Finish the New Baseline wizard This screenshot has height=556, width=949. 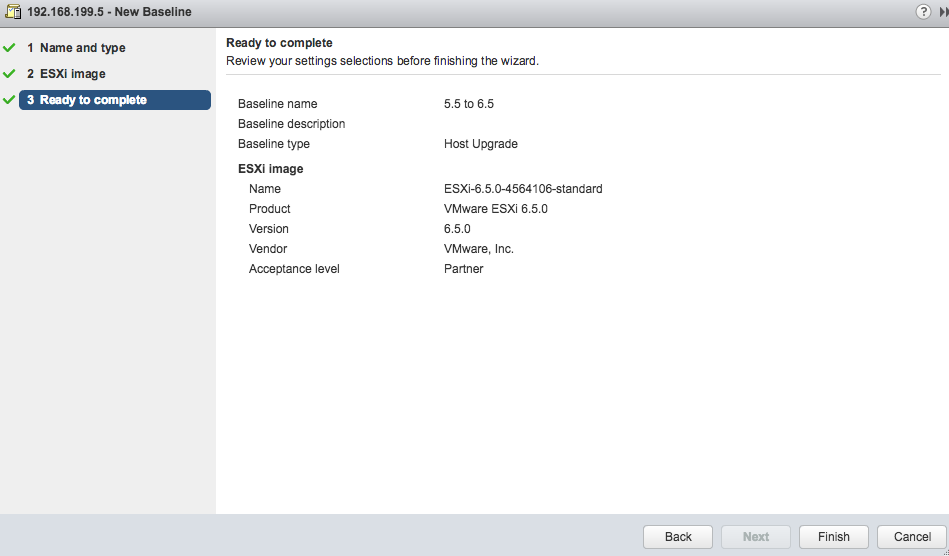pos(833,537)
